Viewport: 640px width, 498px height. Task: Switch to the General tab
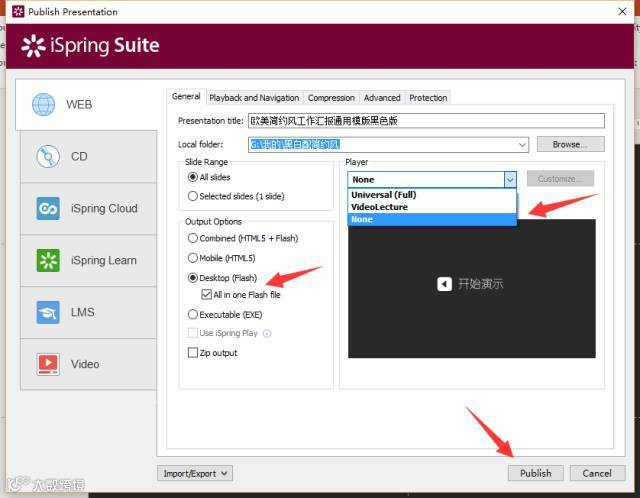[186, 97]
